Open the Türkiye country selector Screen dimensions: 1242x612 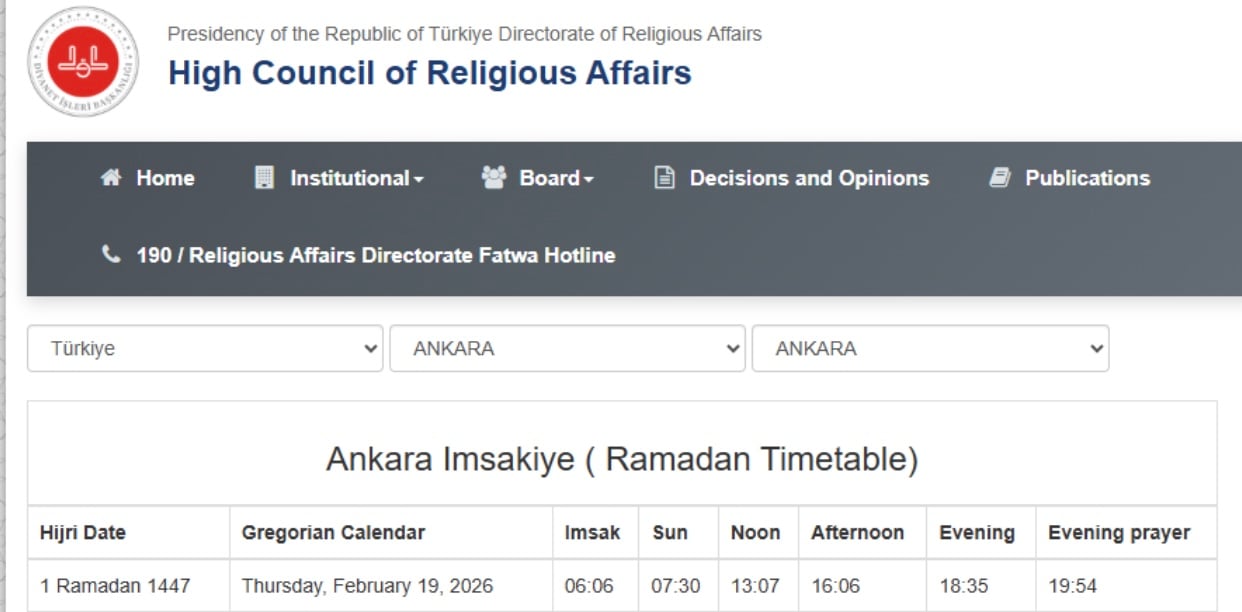[205, 348]
